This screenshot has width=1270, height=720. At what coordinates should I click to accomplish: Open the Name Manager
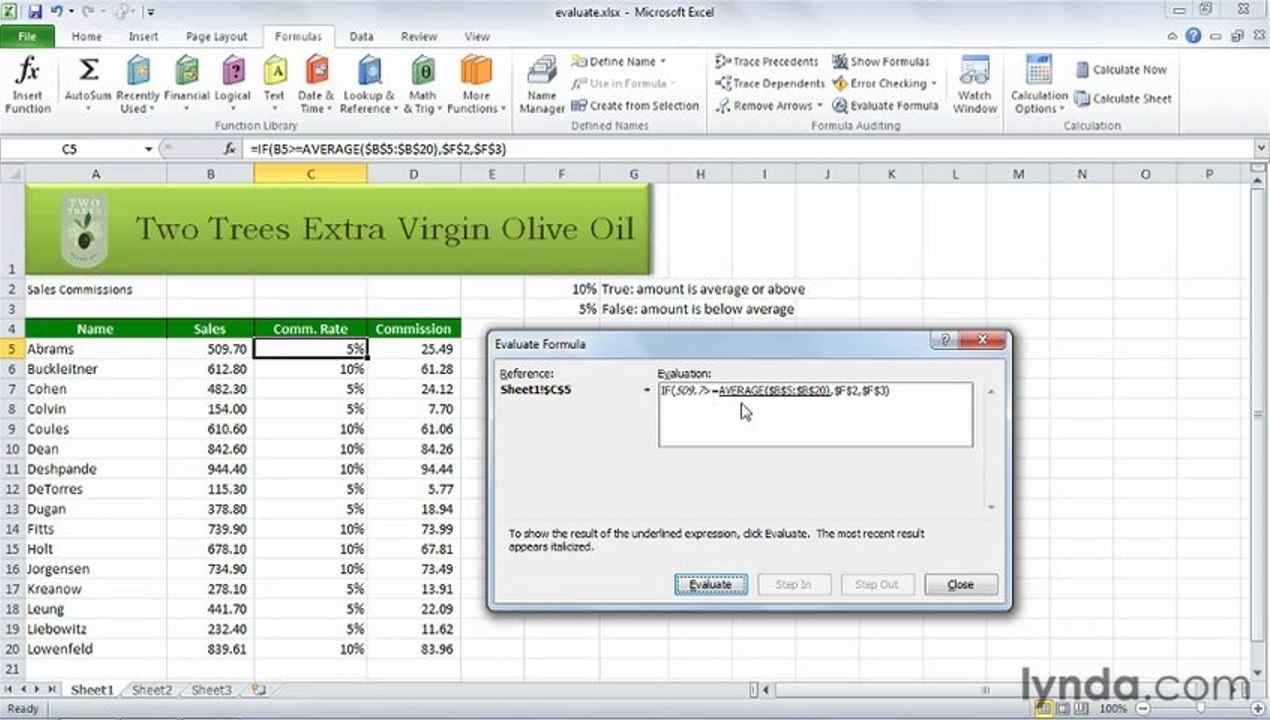(542, 86)
